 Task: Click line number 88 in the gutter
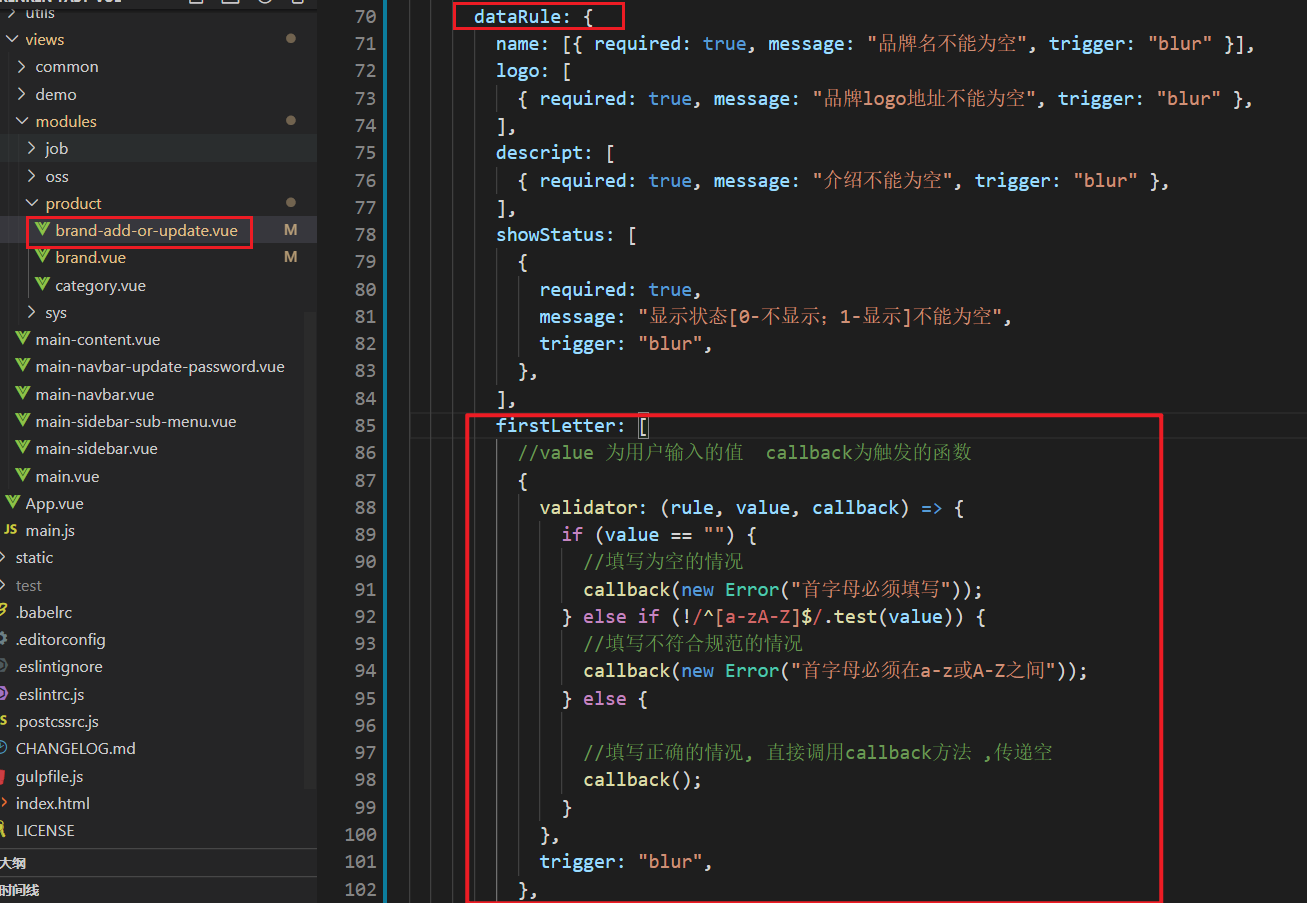pyautogui.click(x=365, y=508)
